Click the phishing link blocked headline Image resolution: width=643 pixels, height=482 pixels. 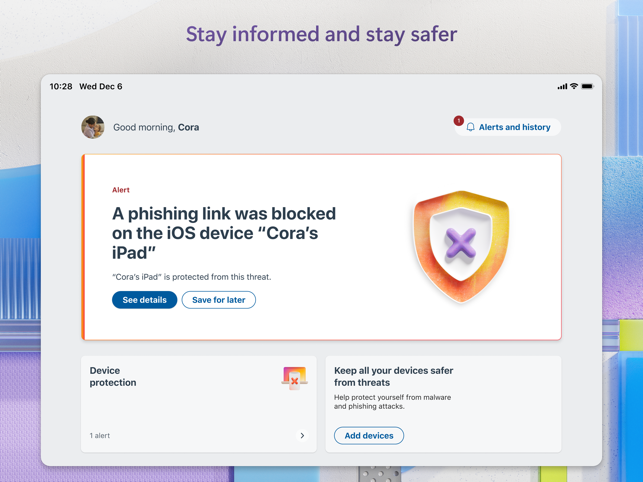(x=224, y=233)
